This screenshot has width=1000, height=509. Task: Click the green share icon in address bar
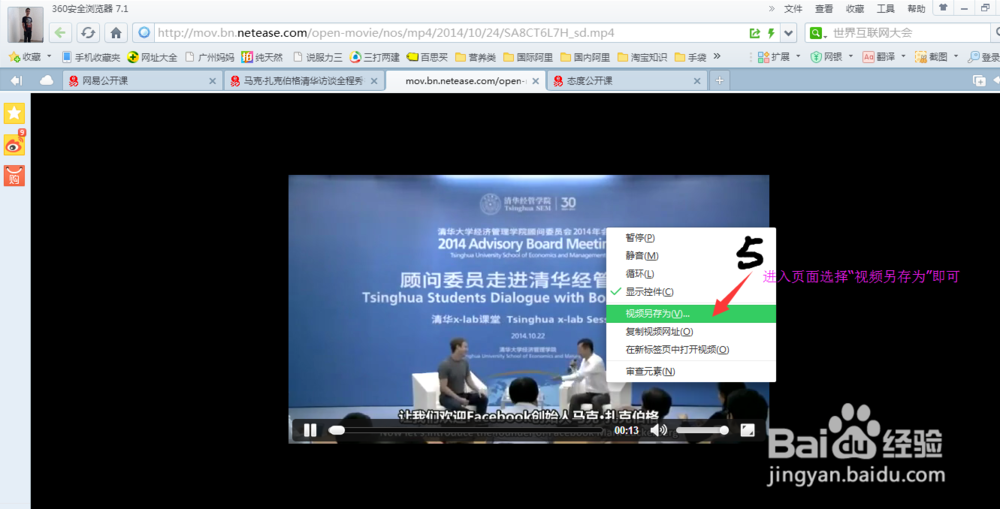click(754, 33)
